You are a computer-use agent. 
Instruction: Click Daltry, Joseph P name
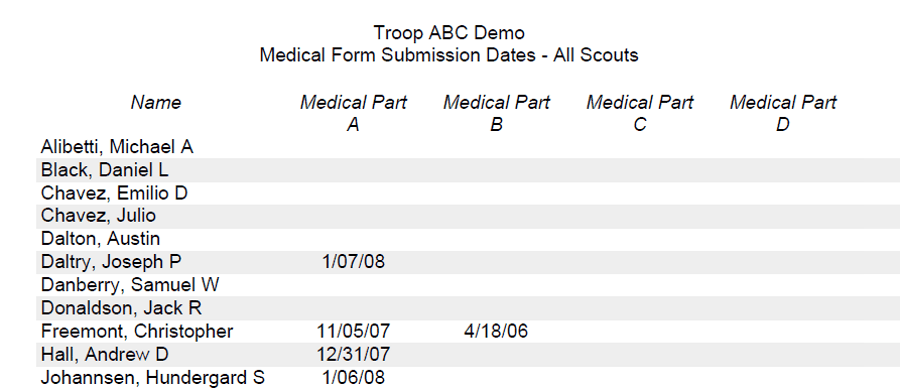(111, 262)
